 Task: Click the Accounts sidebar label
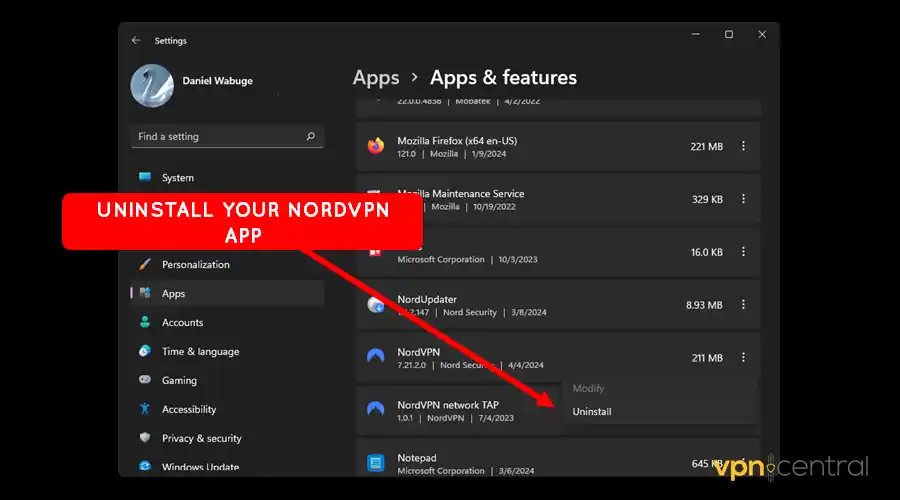[182, 322]
